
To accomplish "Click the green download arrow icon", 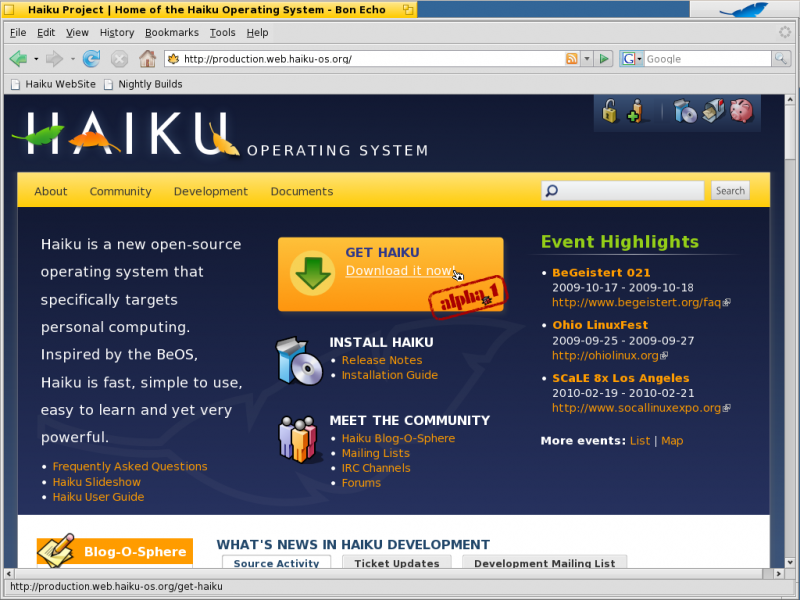I will click(312, 273).
